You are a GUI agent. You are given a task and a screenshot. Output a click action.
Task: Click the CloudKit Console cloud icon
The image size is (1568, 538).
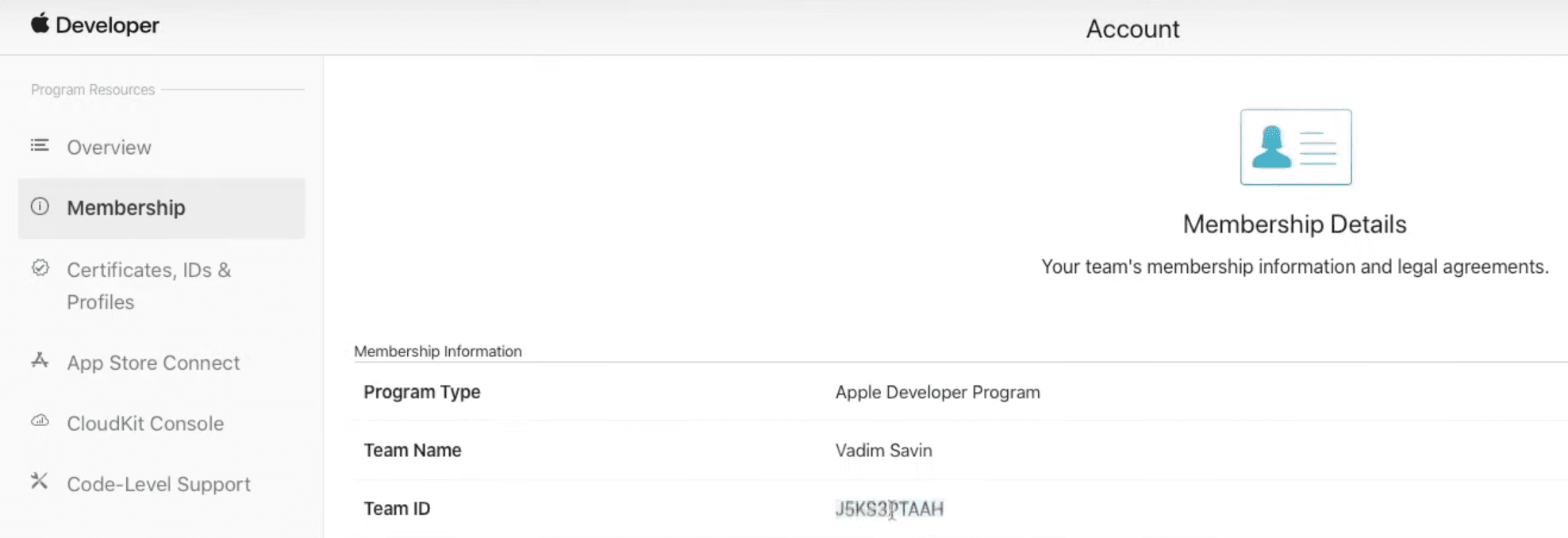pos(40,421)
